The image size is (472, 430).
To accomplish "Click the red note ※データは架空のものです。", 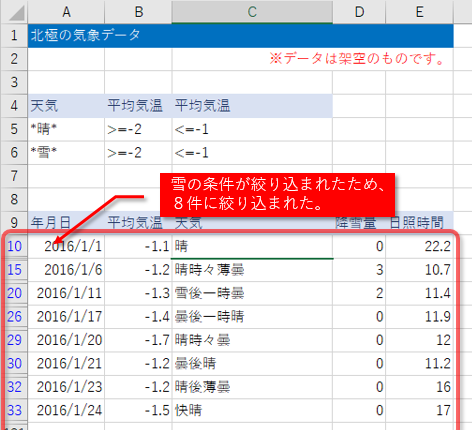I will pyautogui.click(x=357, y=59).
